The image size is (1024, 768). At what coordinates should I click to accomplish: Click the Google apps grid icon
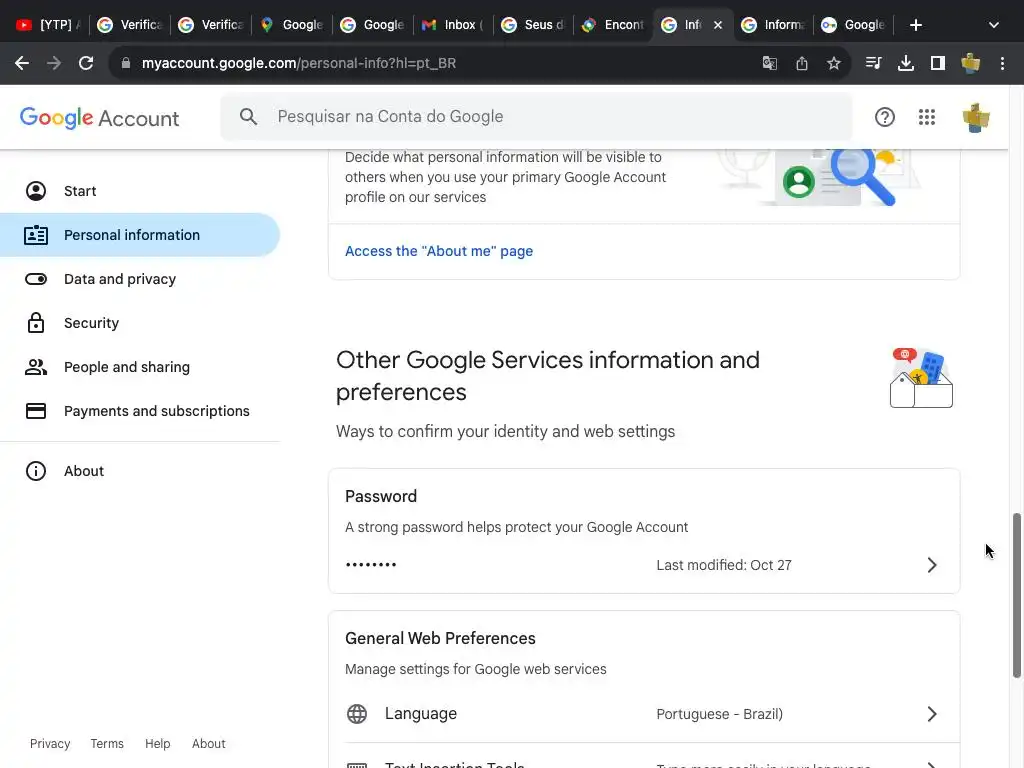pos(927,117)
